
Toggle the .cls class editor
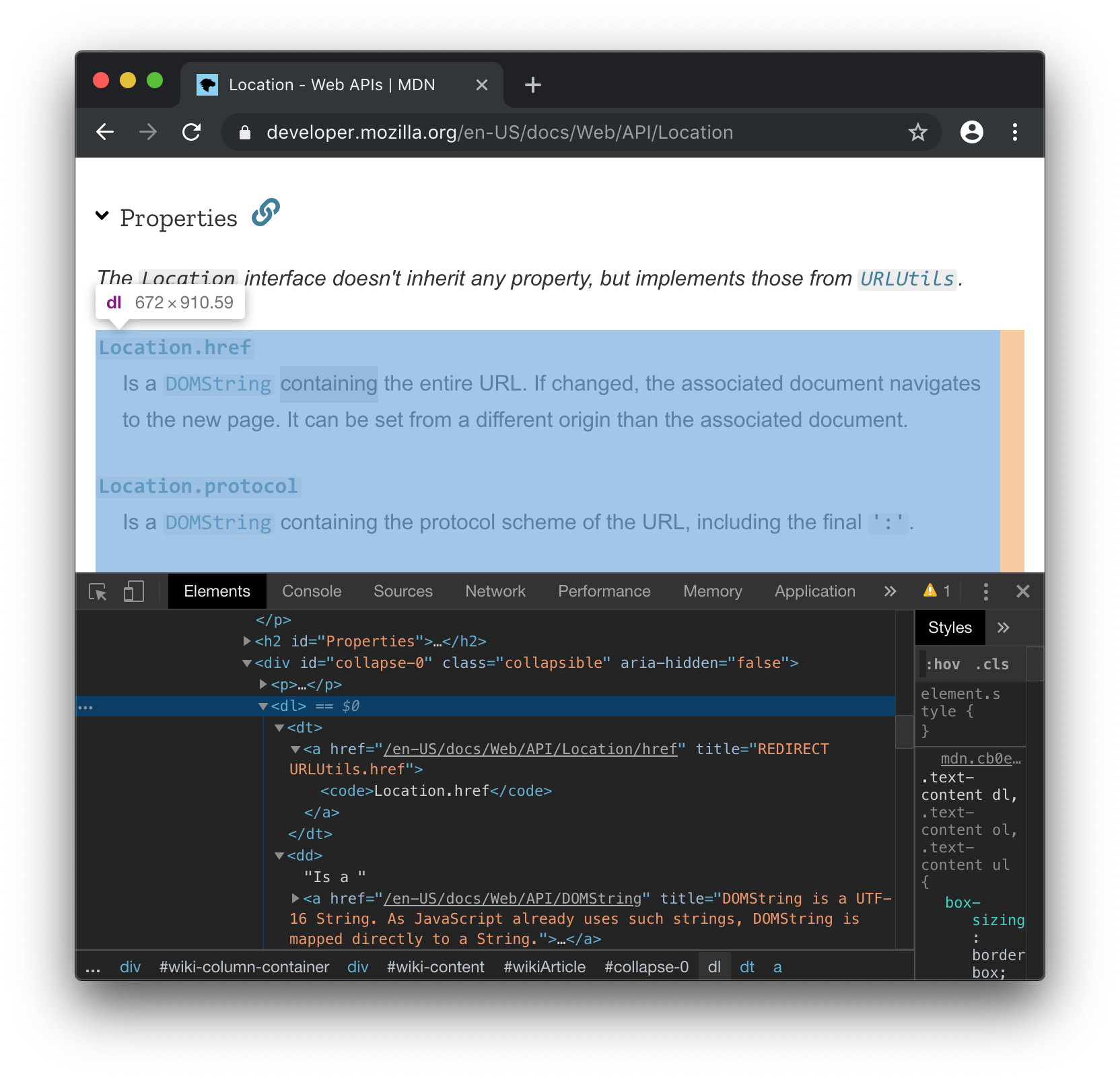(x=992, y=665)
